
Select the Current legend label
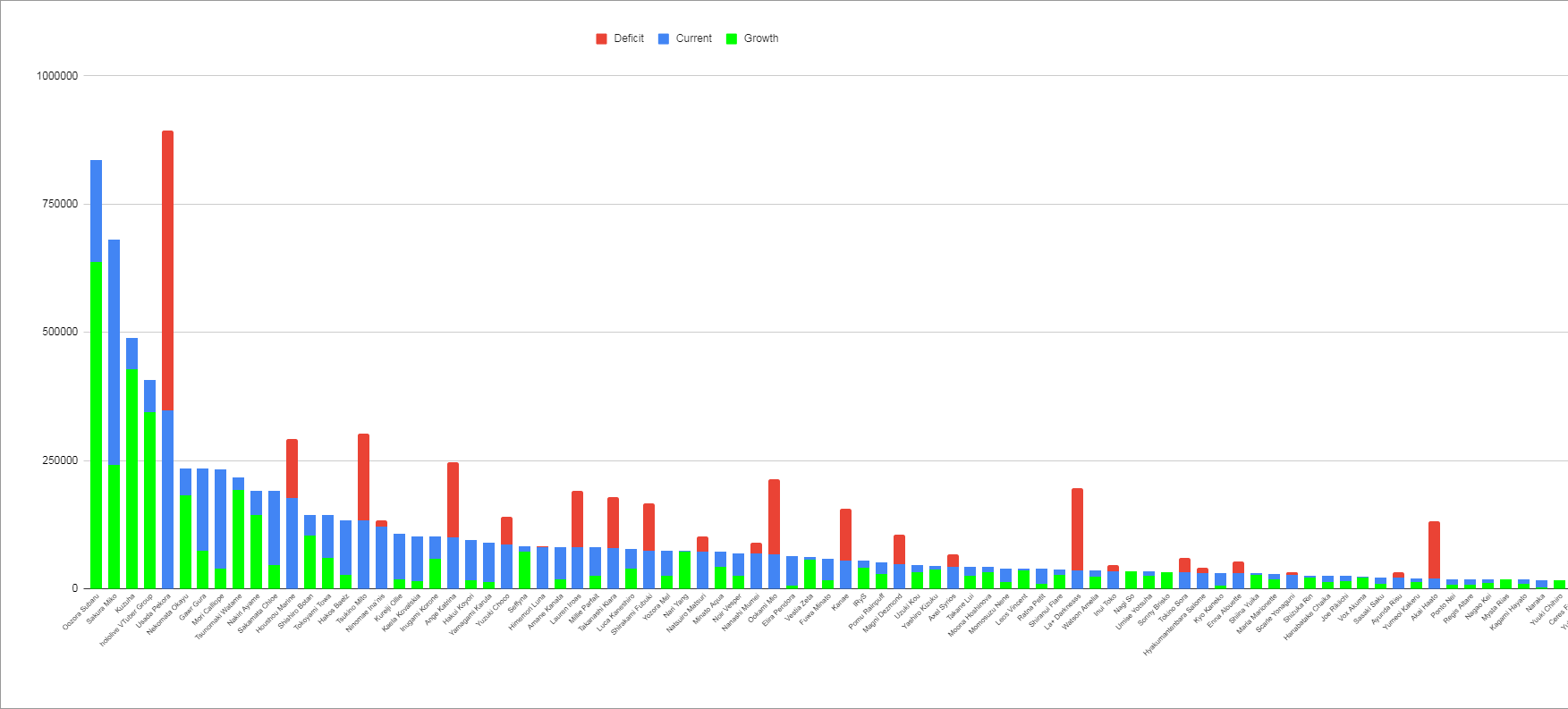(x=694, y=38)
